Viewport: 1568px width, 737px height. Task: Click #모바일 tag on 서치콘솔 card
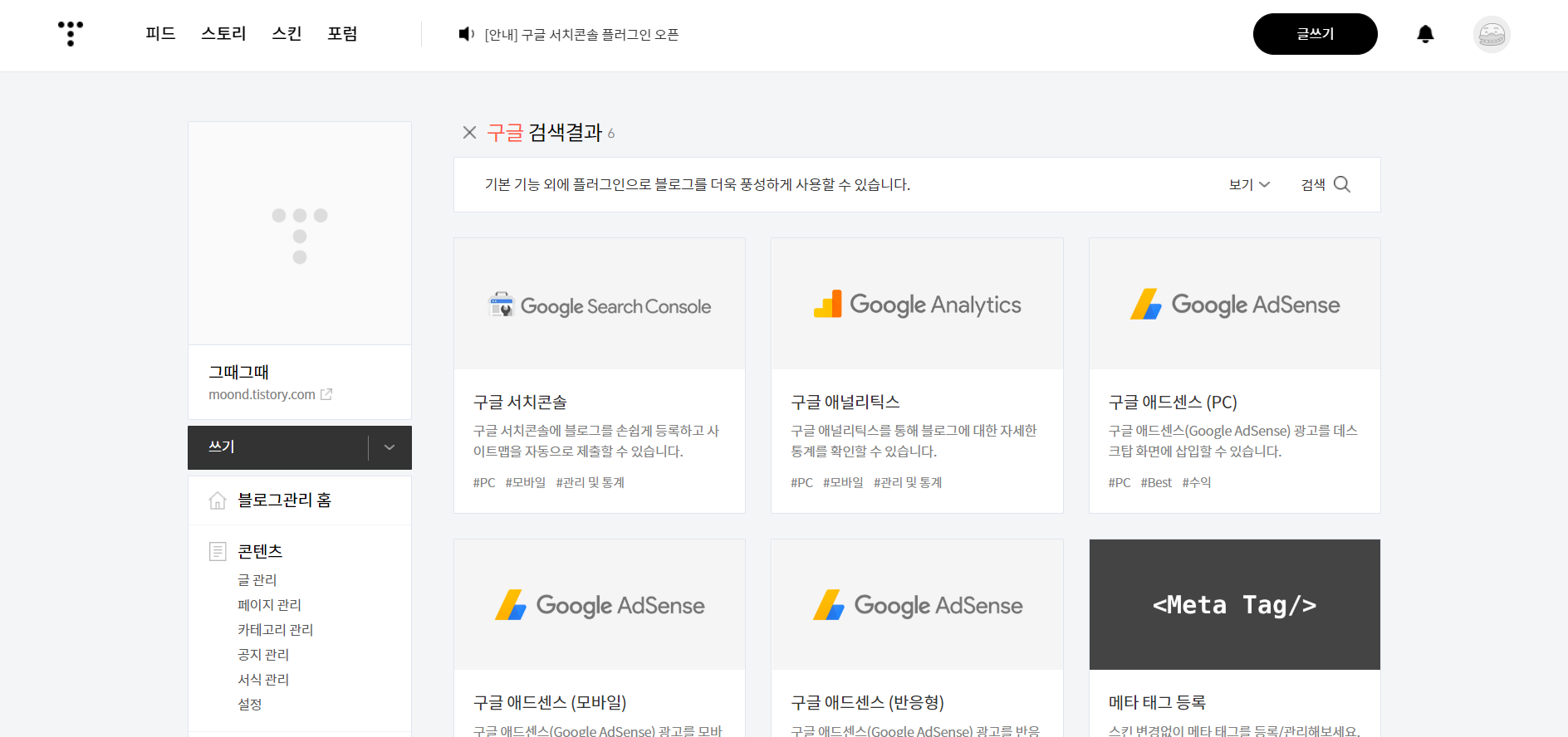coord(526,483)
